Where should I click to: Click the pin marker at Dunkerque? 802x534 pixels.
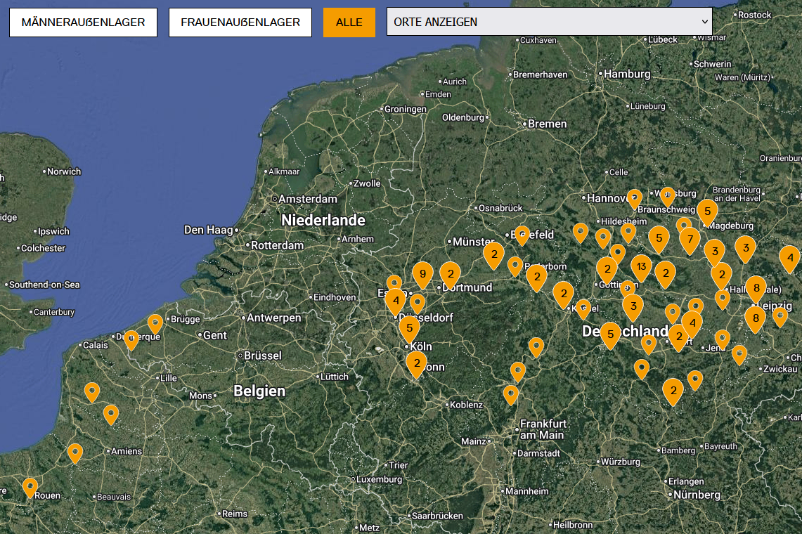tap(131, 338)
